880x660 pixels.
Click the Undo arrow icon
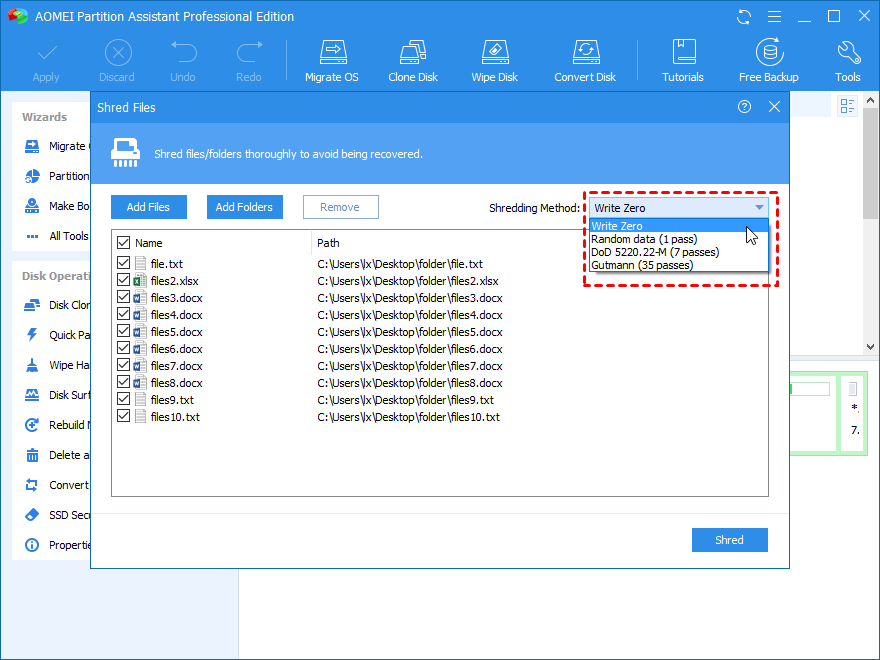pyautogui.click(x=184, y=52)
